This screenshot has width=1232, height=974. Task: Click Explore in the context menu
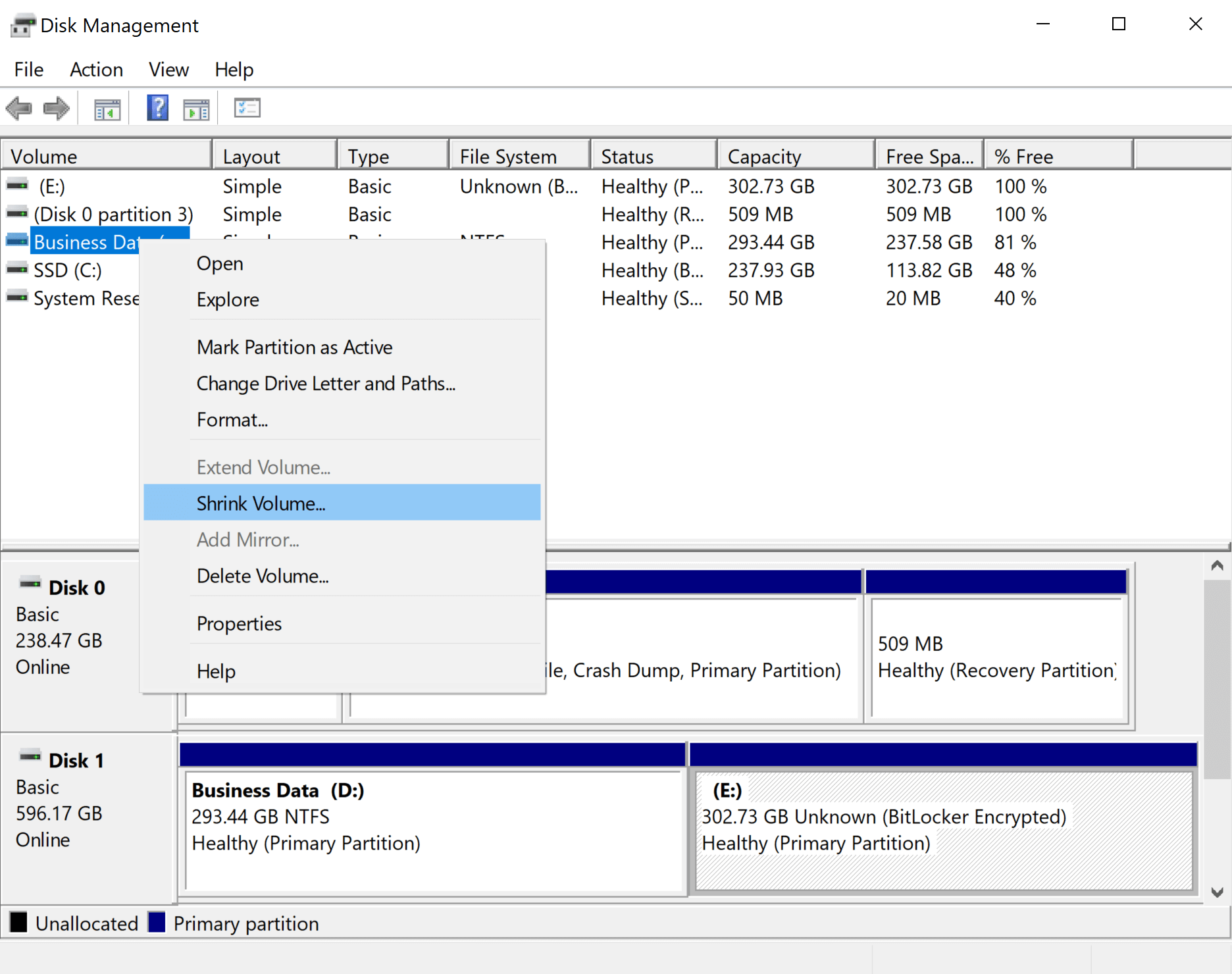227,299
